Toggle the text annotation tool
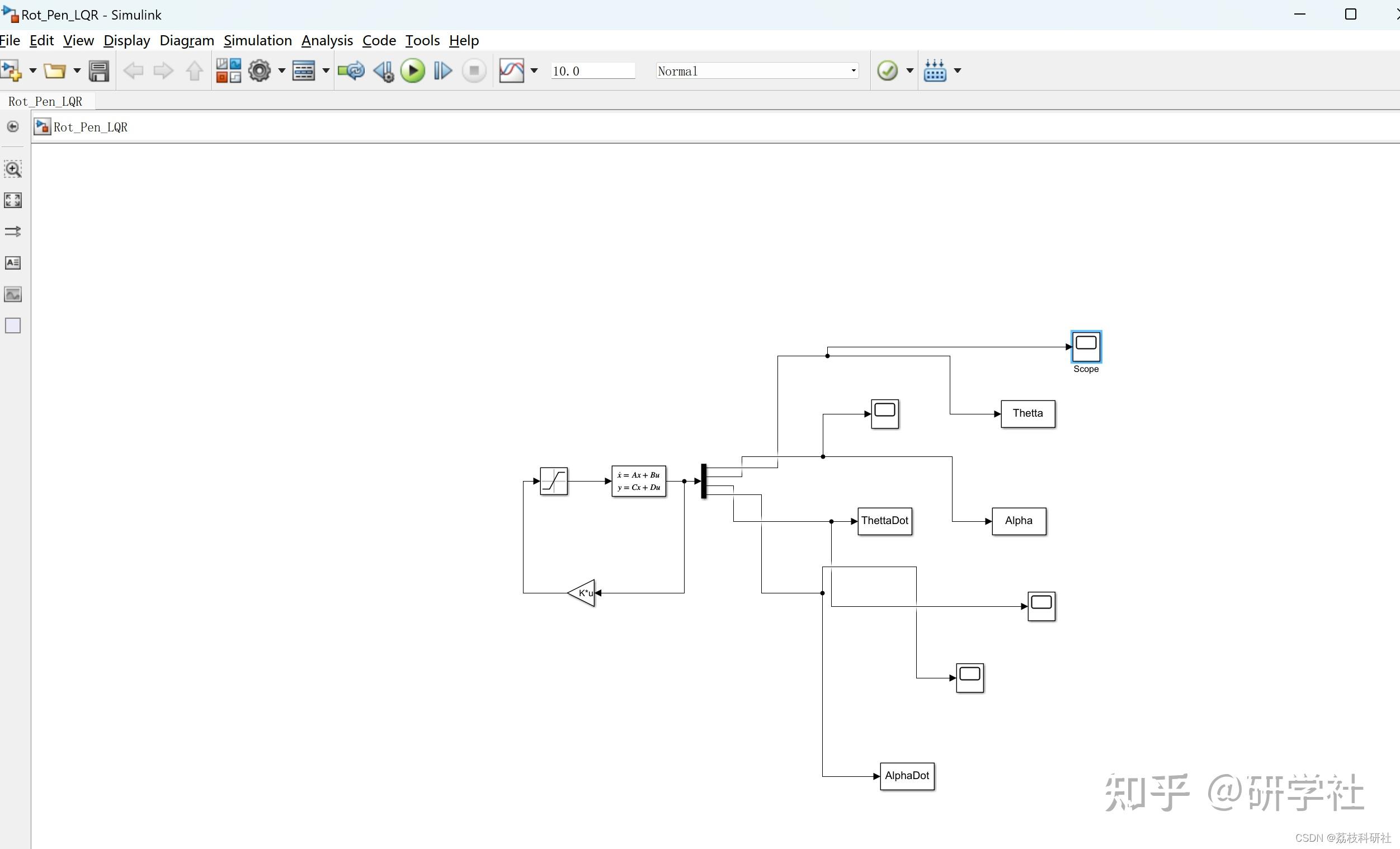1400x849 pixels. coord(12,262)
